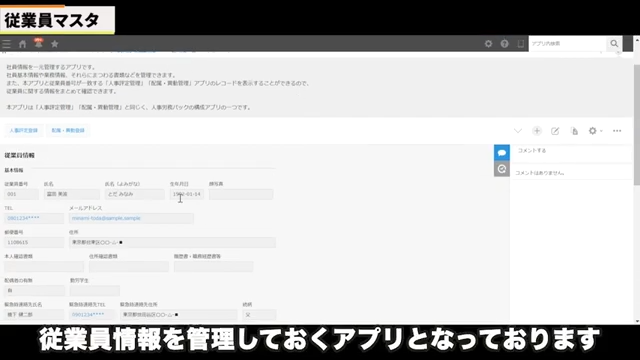This screenshot has height=360, width=640.
Task: Click the empty 顔写真 photo field
Action: tap(241, 194)
